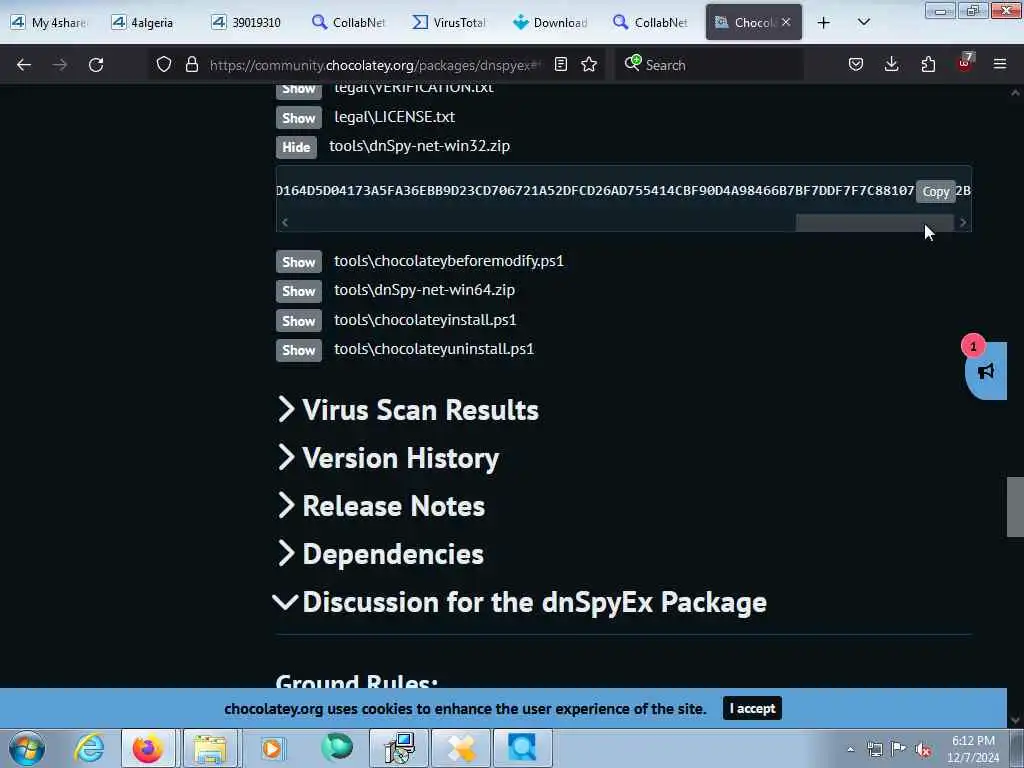
Task: Collapse Discussion for the dnSpyEx Package
Action: [x=520, y=602]
